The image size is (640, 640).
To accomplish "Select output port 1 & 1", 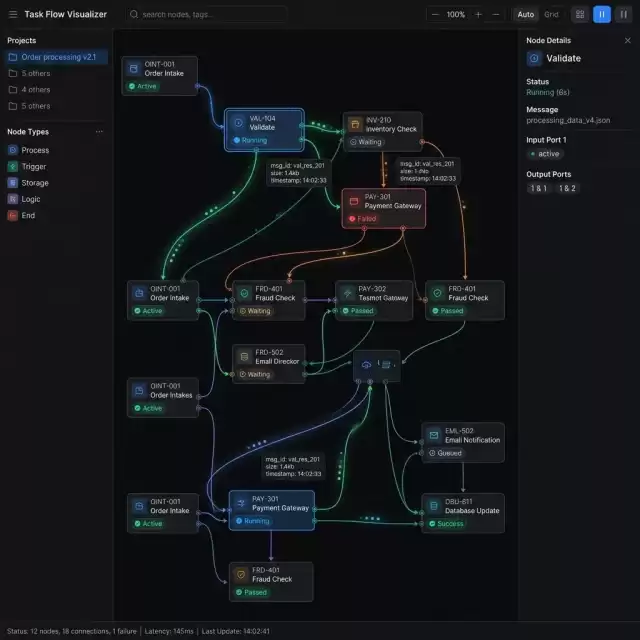I will 538,188.
